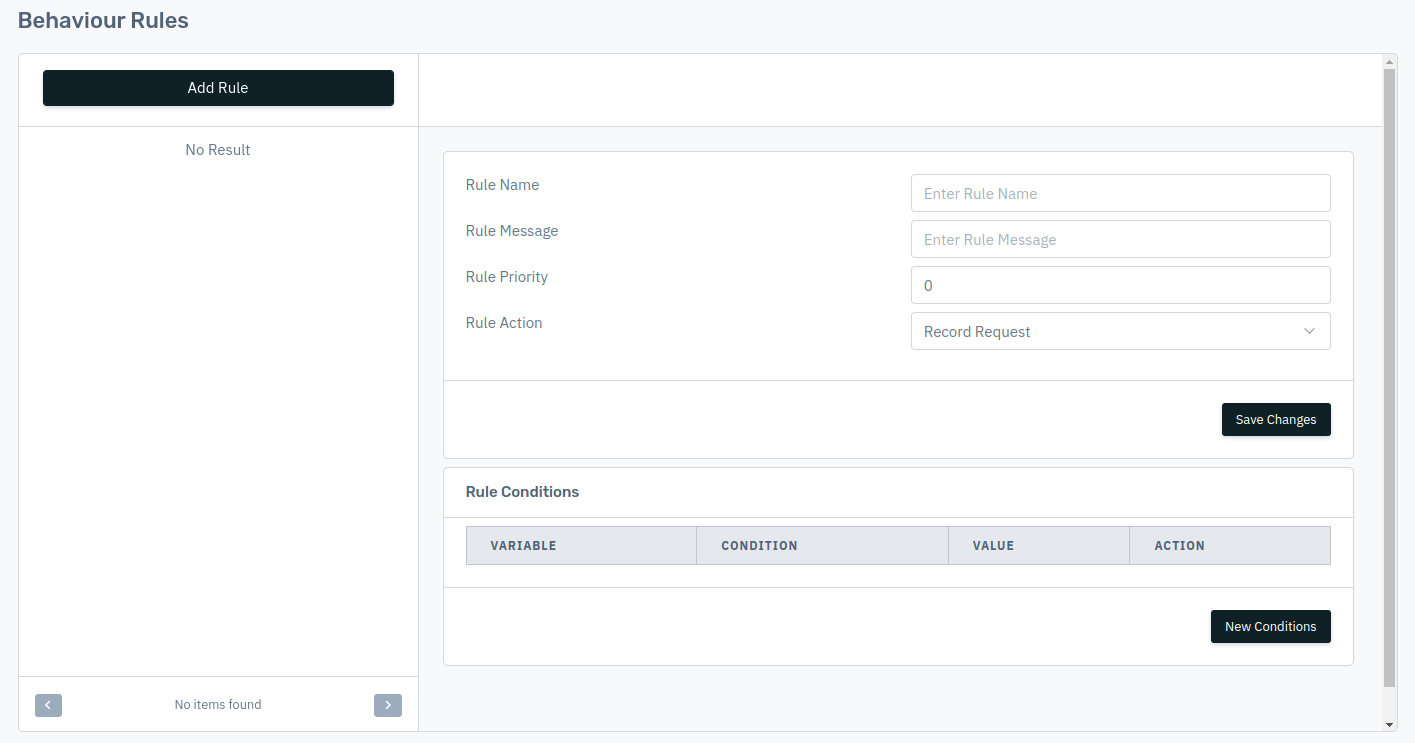Focus the Enter Rule Message field
This screenshot has width=1415, height=743.
click(1120, 239)
